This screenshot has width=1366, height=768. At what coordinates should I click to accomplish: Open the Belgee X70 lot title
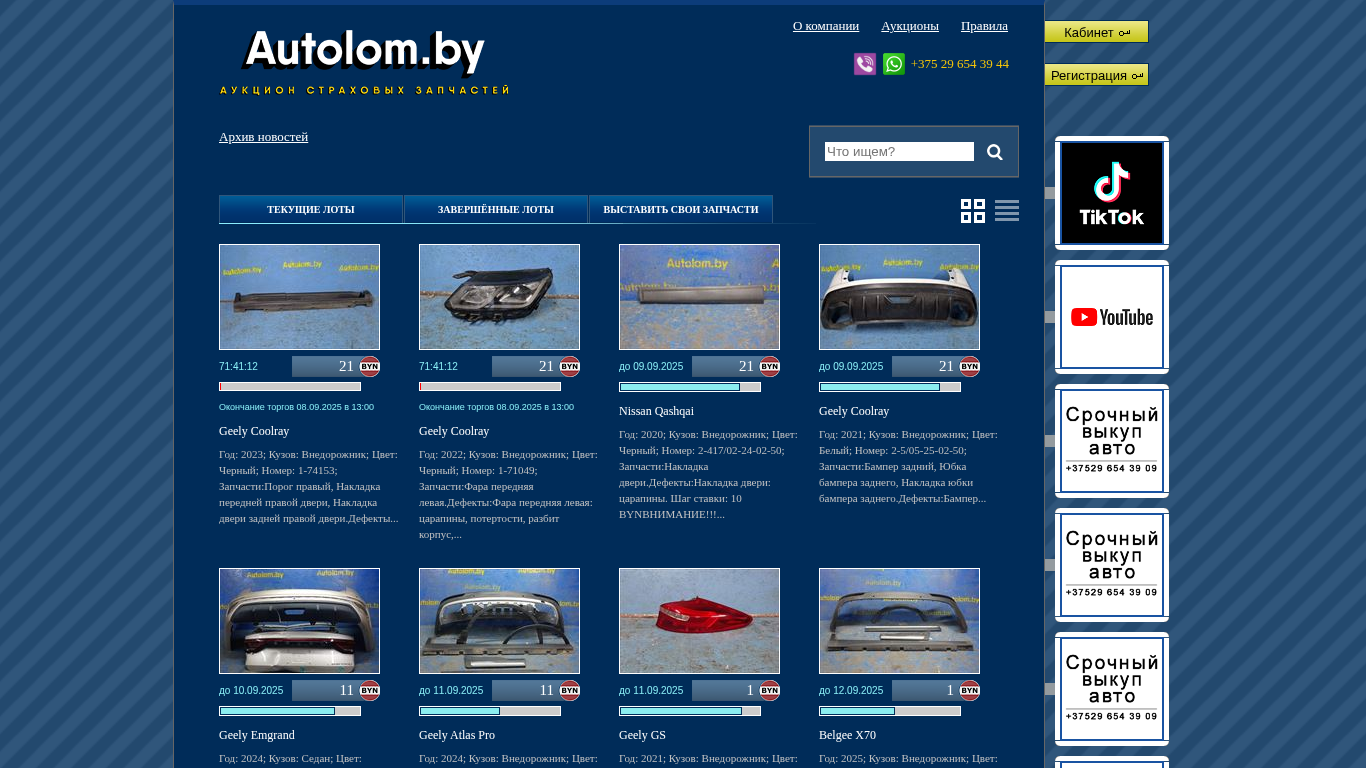click(847, 735)
